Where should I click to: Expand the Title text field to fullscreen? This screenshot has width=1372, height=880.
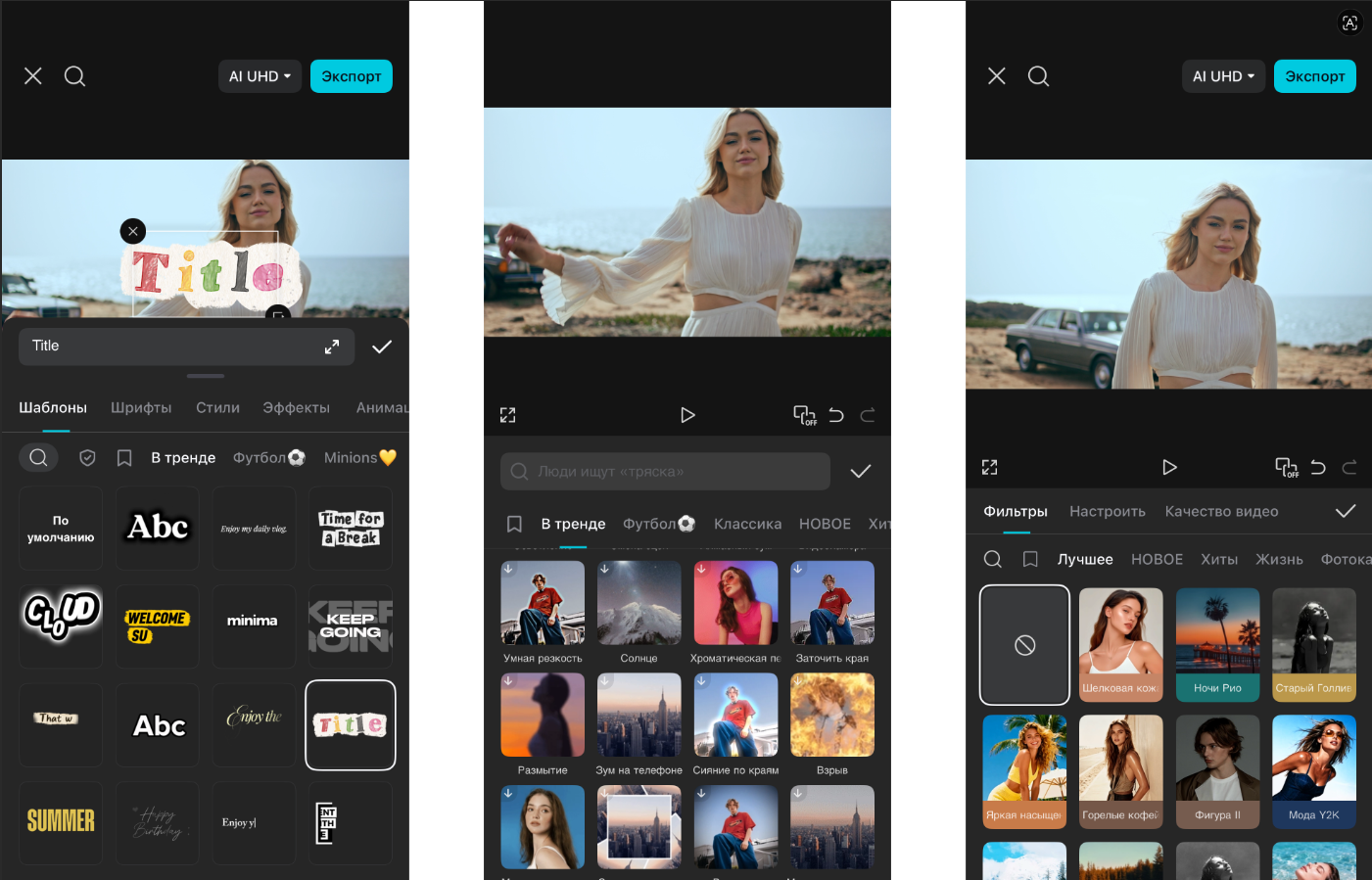click(332, 347)
